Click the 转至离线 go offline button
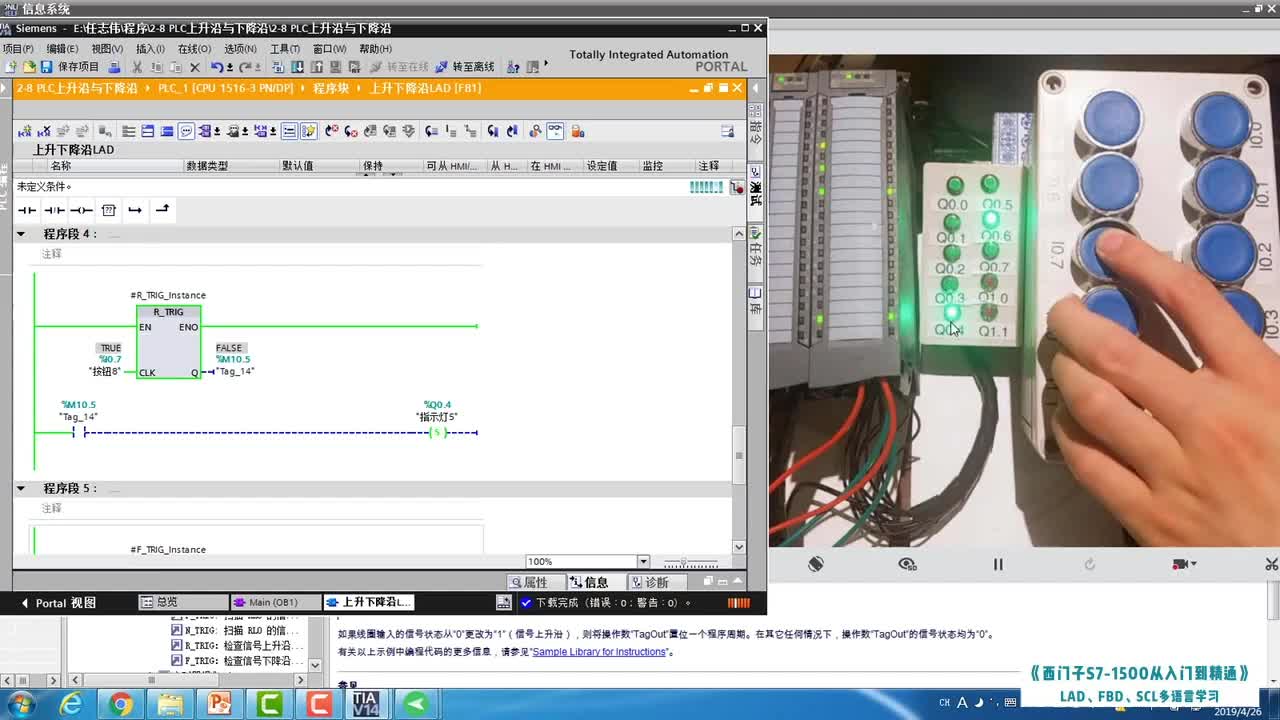1280x720 pixels. 466,67
